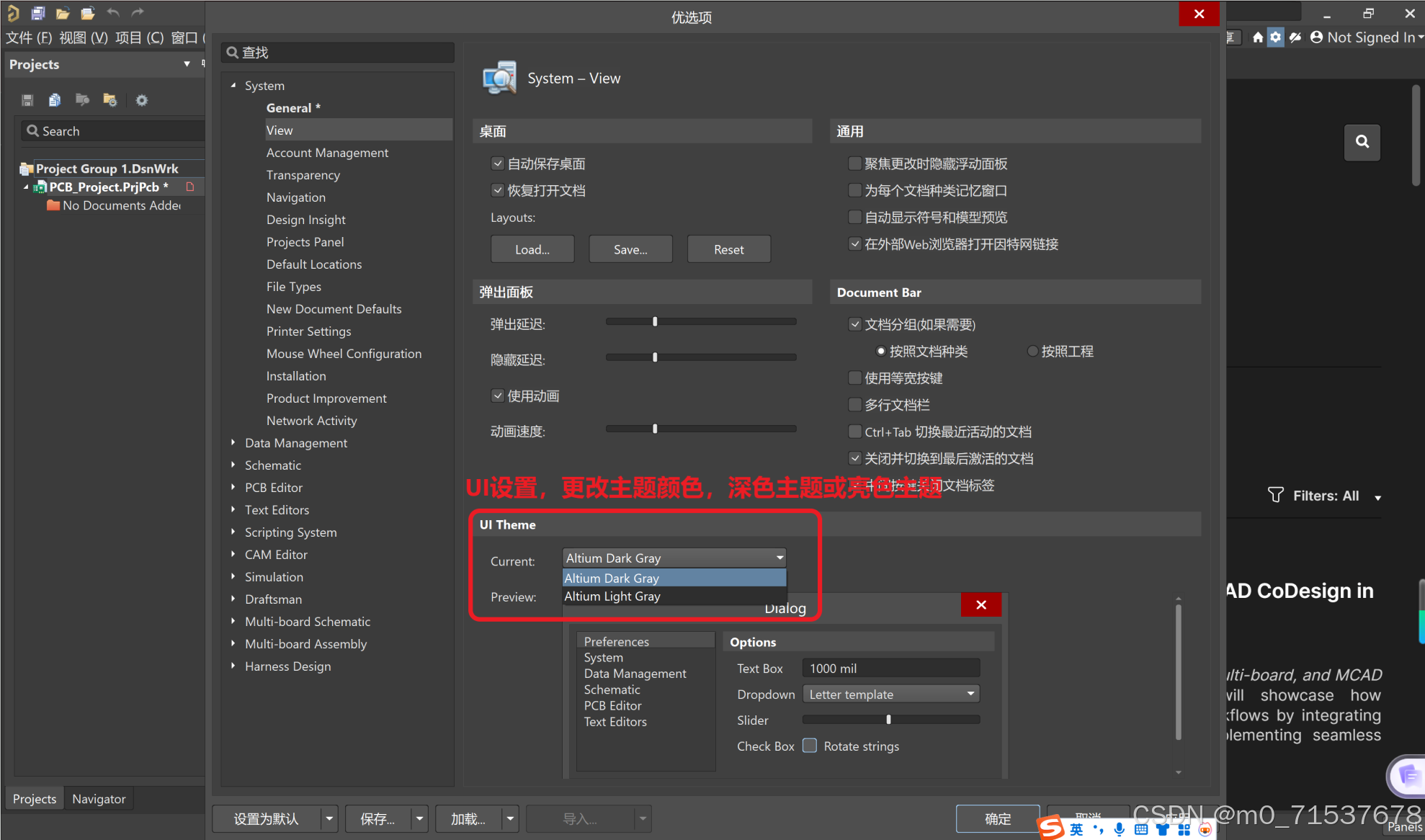Expand the PCB Editor category
The height and width of the screenshot is (840, 1425).
pyautogui.click(x=233, y=488)
